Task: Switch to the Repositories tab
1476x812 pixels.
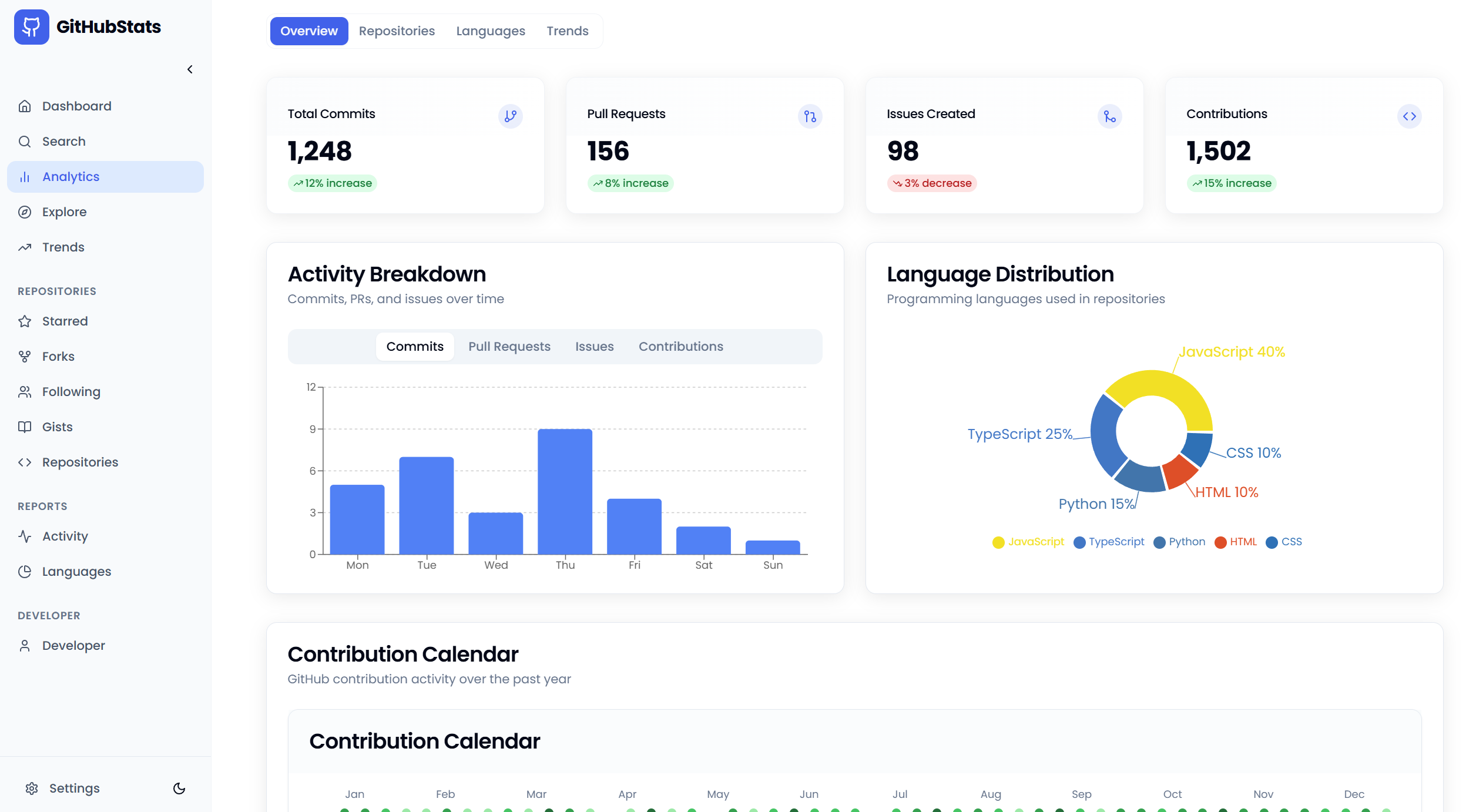Action: [397, 31]
